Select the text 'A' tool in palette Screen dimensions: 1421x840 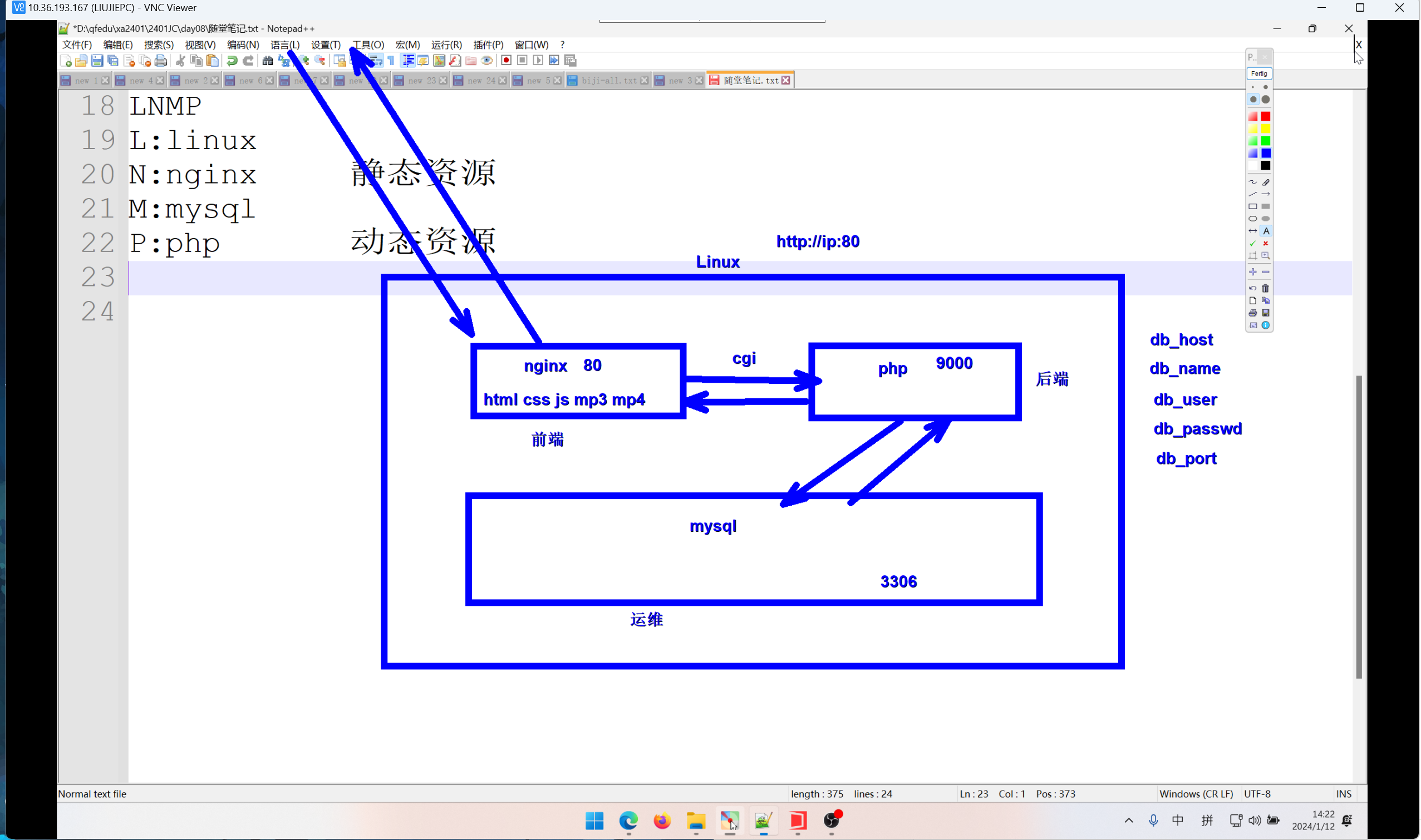pyautogui.click(x=1266, y=231)
